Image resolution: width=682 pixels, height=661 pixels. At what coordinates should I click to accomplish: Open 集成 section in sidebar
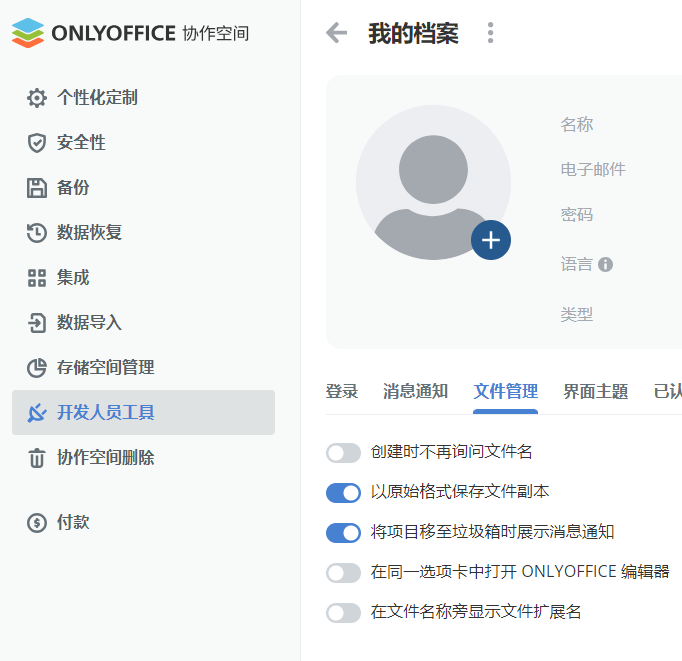[x=144, y=278]
